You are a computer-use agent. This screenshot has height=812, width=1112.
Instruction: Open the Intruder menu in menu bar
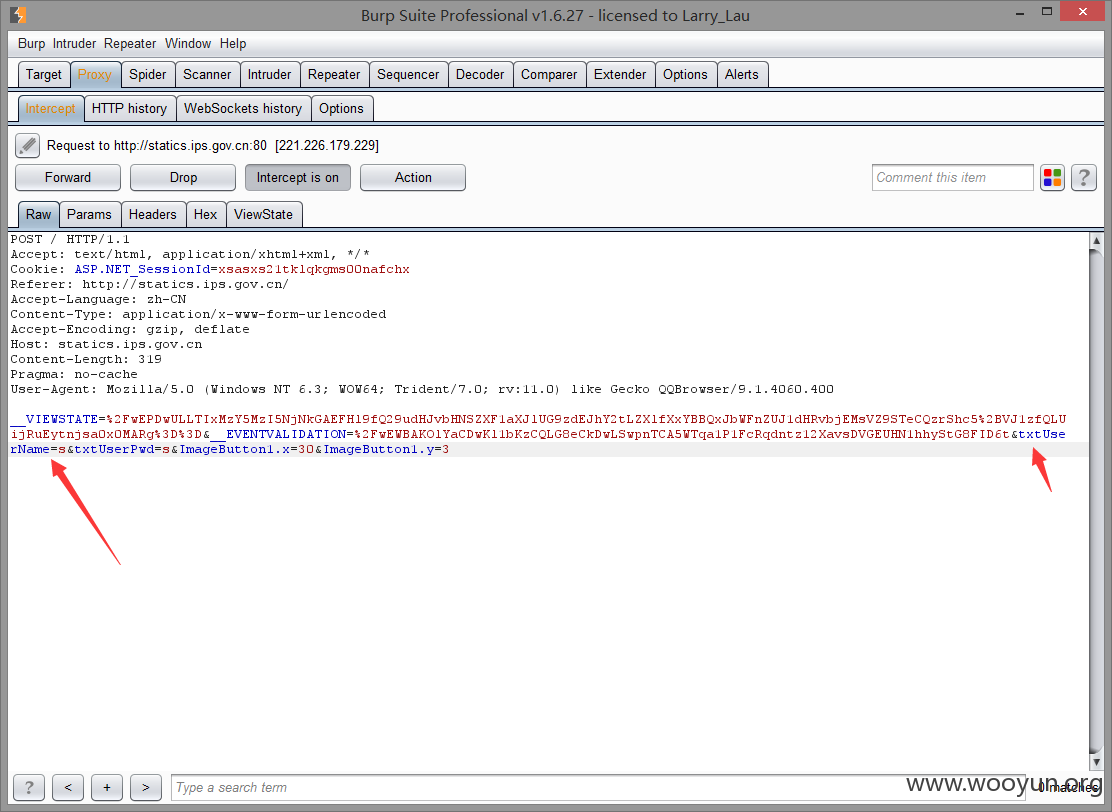74,43
